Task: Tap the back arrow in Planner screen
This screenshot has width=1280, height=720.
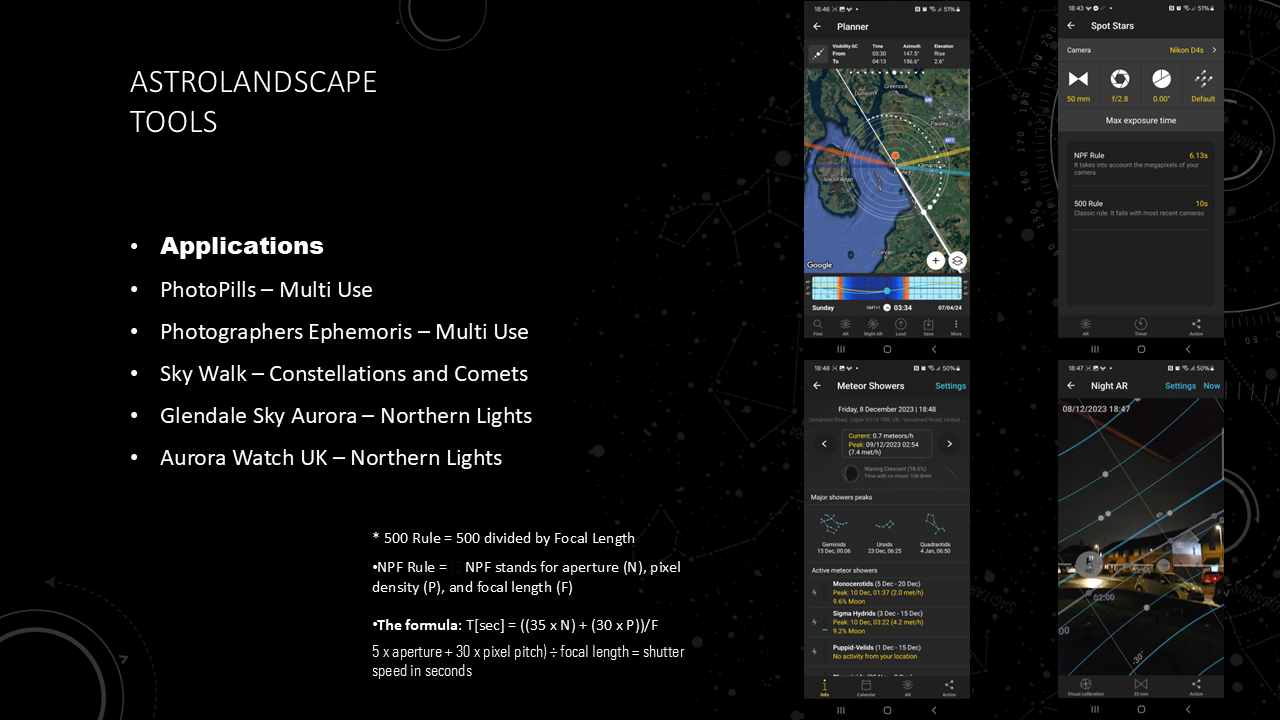Action: (817, 27)
